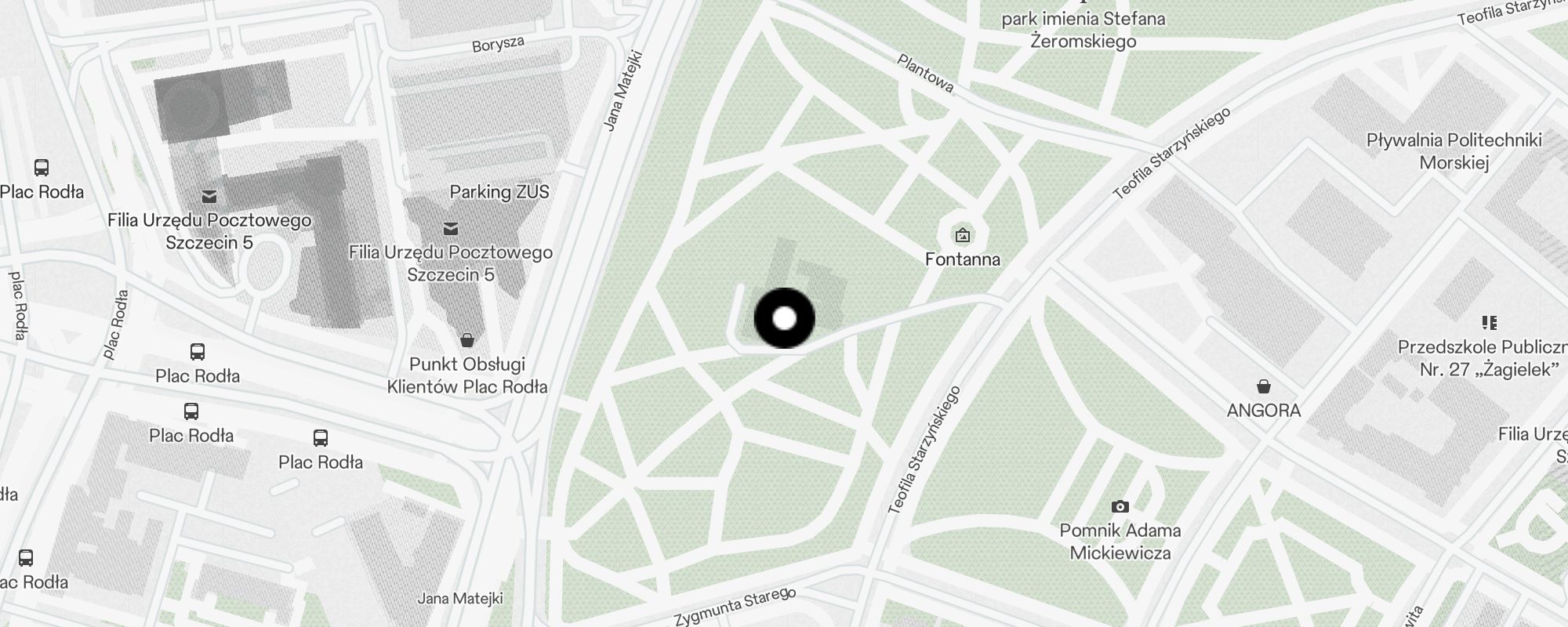The height and width of the screenshot is (627, 1568).
Task: Click the Pływalnia Politechniki Morskiej label
Action: tap(1454, 151)
